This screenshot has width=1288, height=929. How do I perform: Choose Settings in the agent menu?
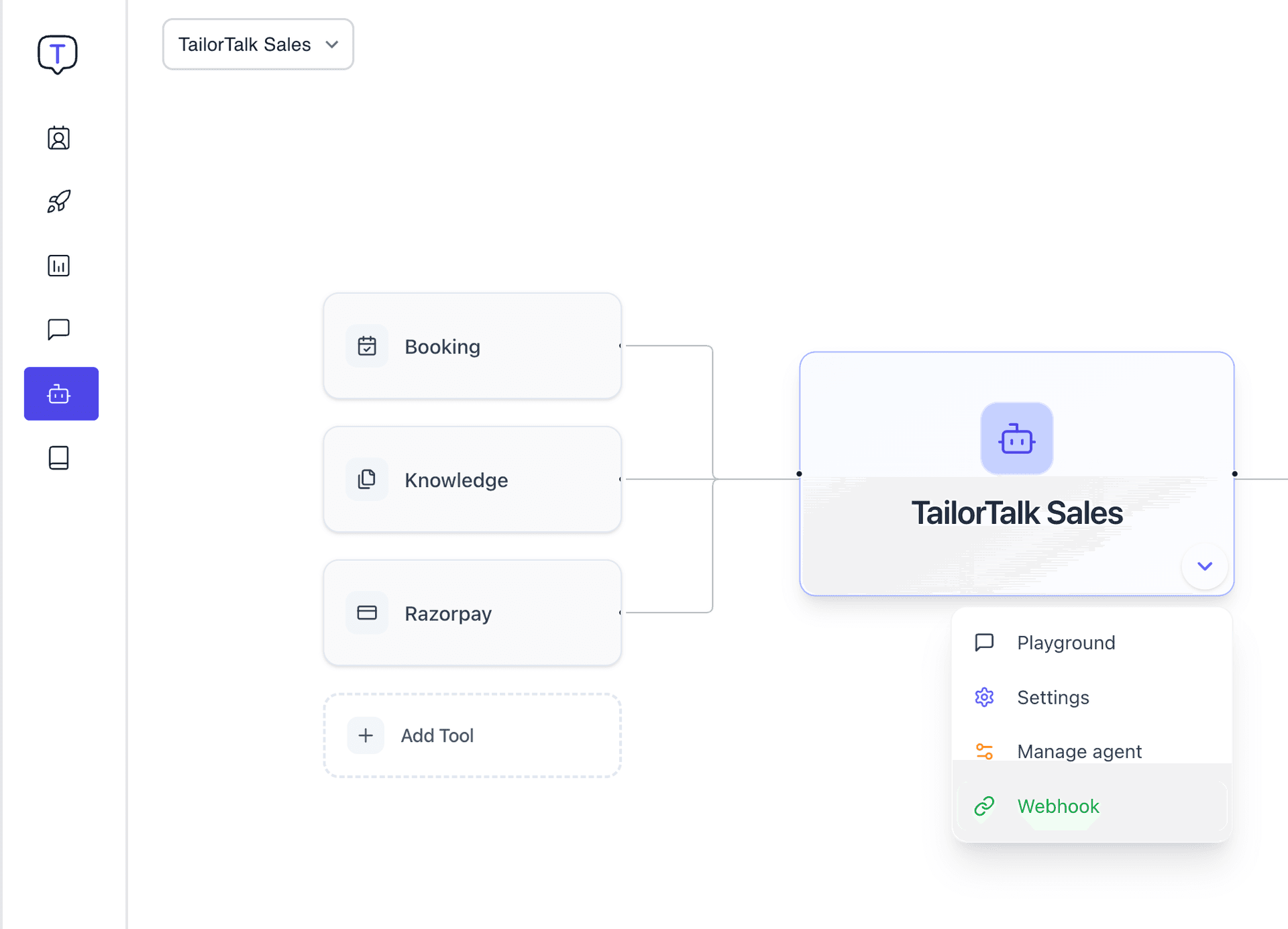pos(1053,698)
